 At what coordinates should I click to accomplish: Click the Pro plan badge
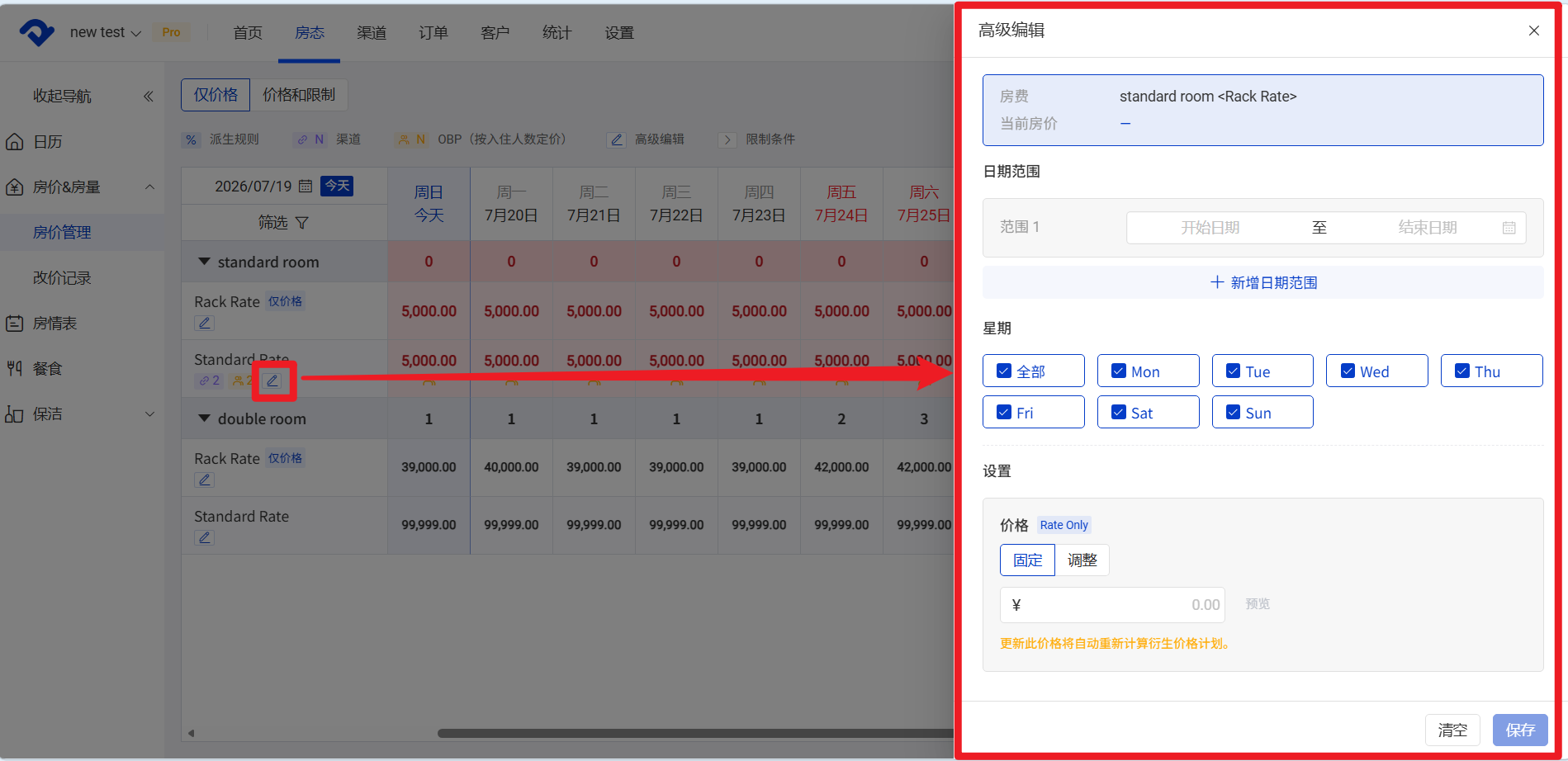click(x=171, y=32)
